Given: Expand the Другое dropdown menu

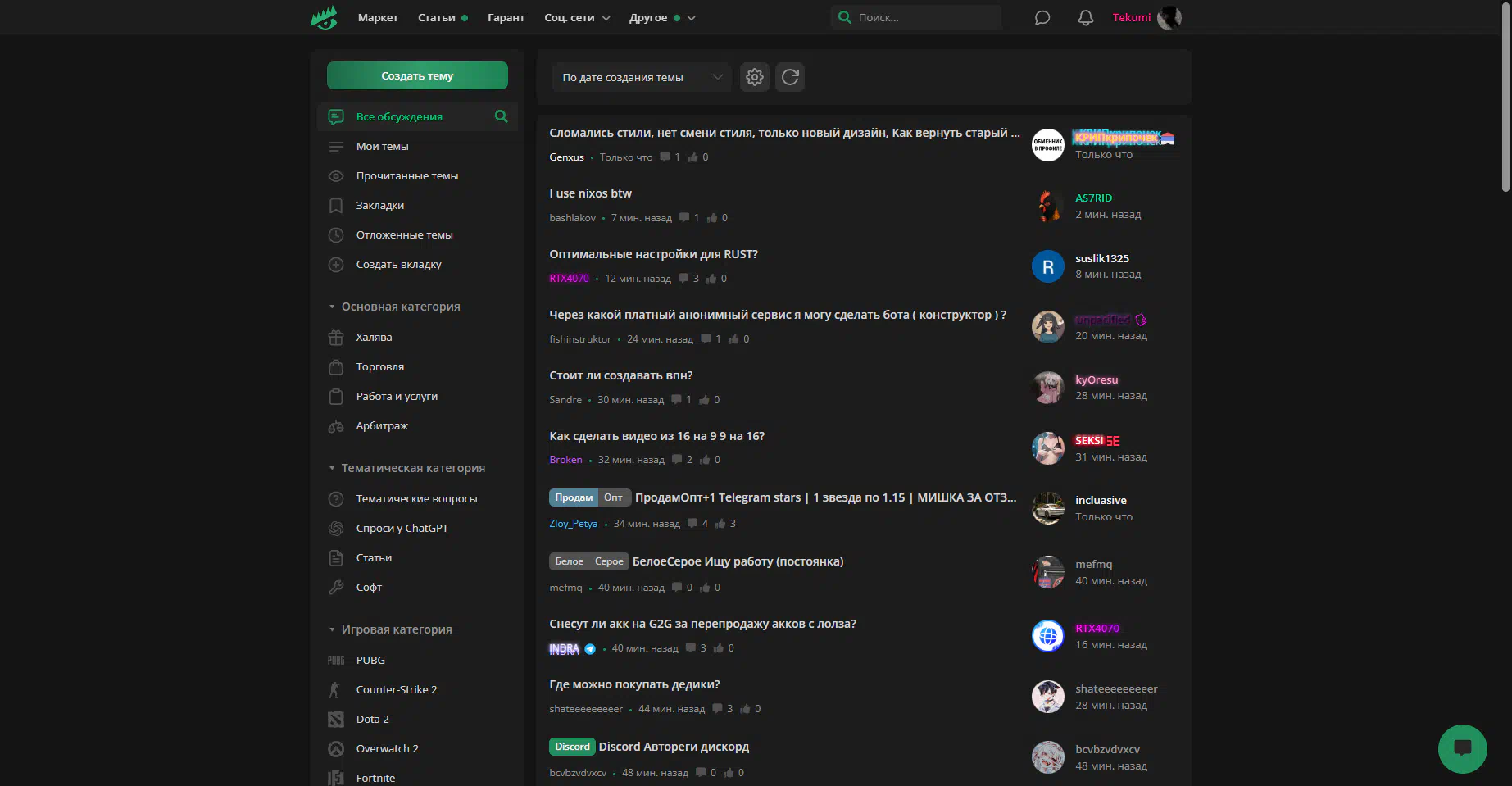Looking at the screenshot, I should coord(661,18).
